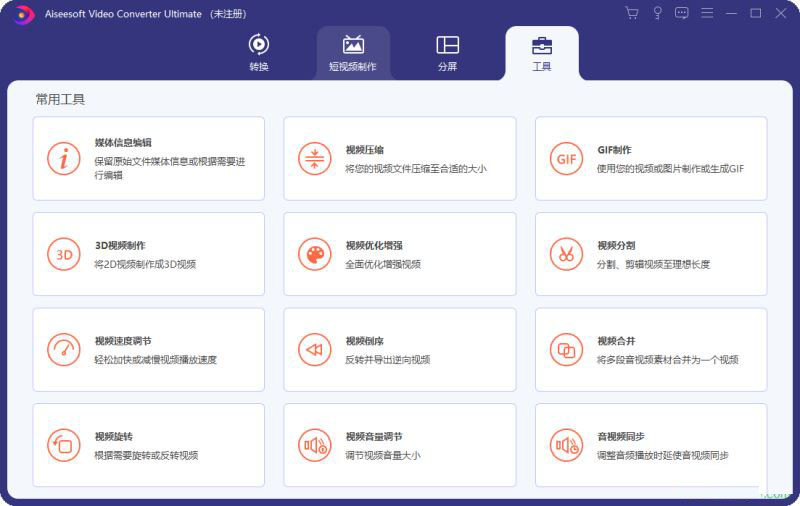800x506 pixels.
Task: Open 视频合并 tool title
Action: [x=616, y=341]
